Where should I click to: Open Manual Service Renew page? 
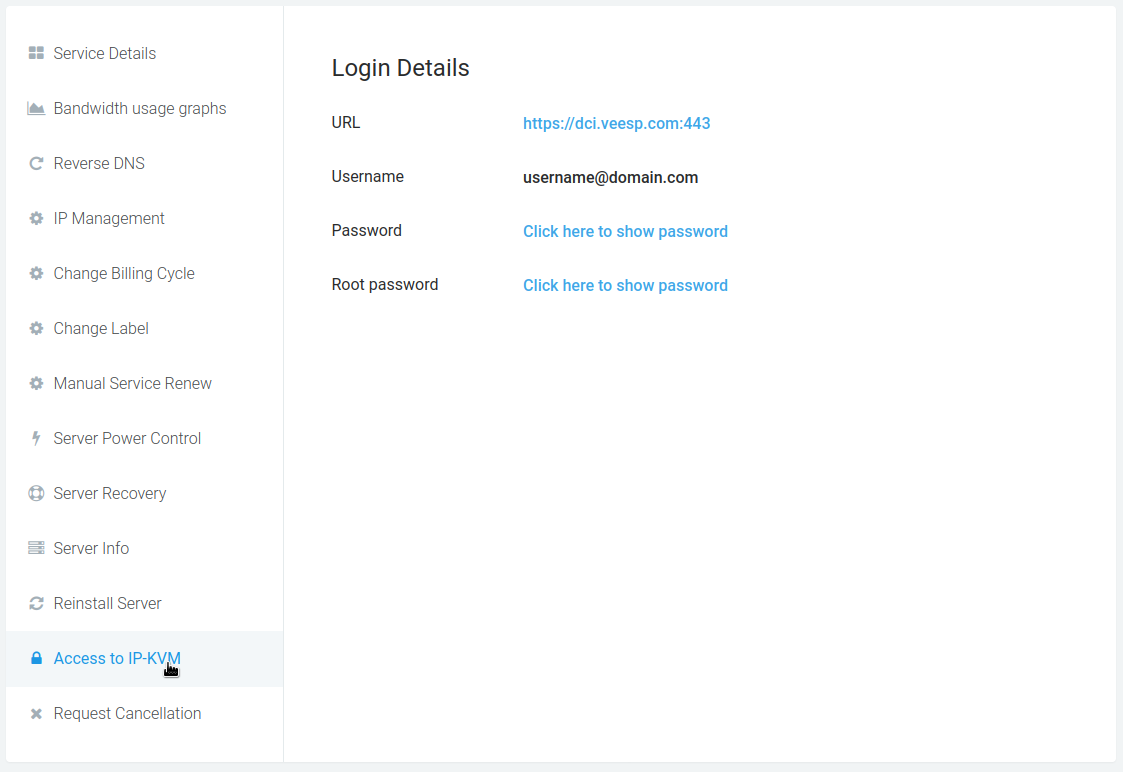pyautogui.click(x=132, y=383)
